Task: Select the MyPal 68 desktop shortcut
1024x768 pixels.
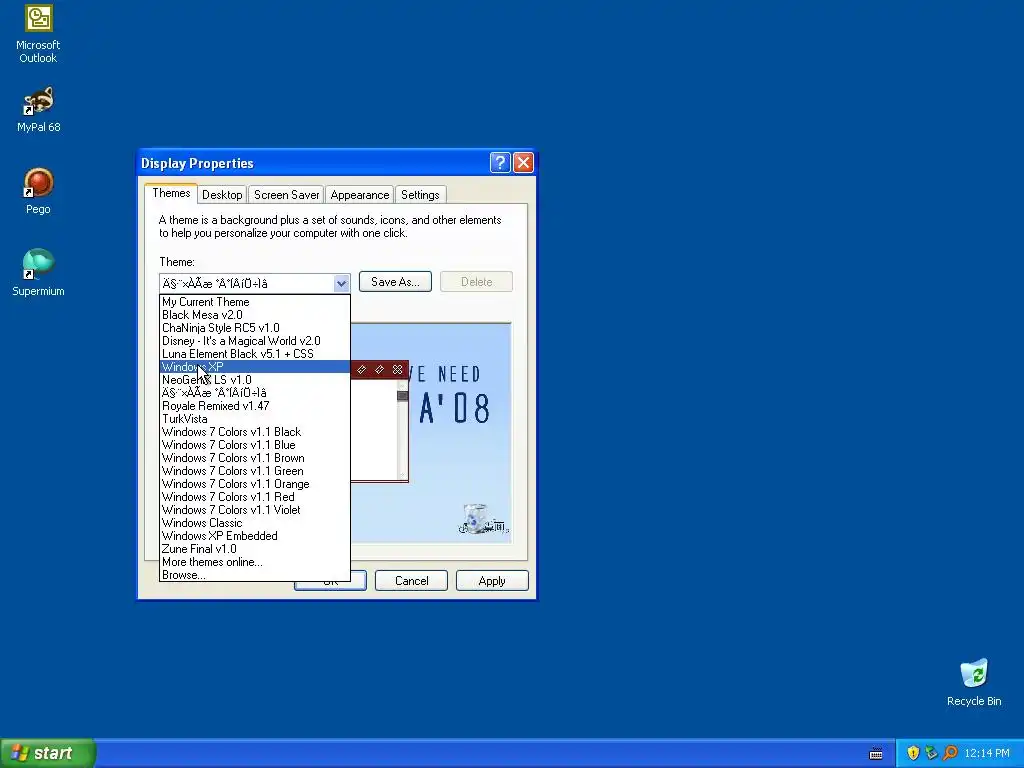Action: click(38, 110)
